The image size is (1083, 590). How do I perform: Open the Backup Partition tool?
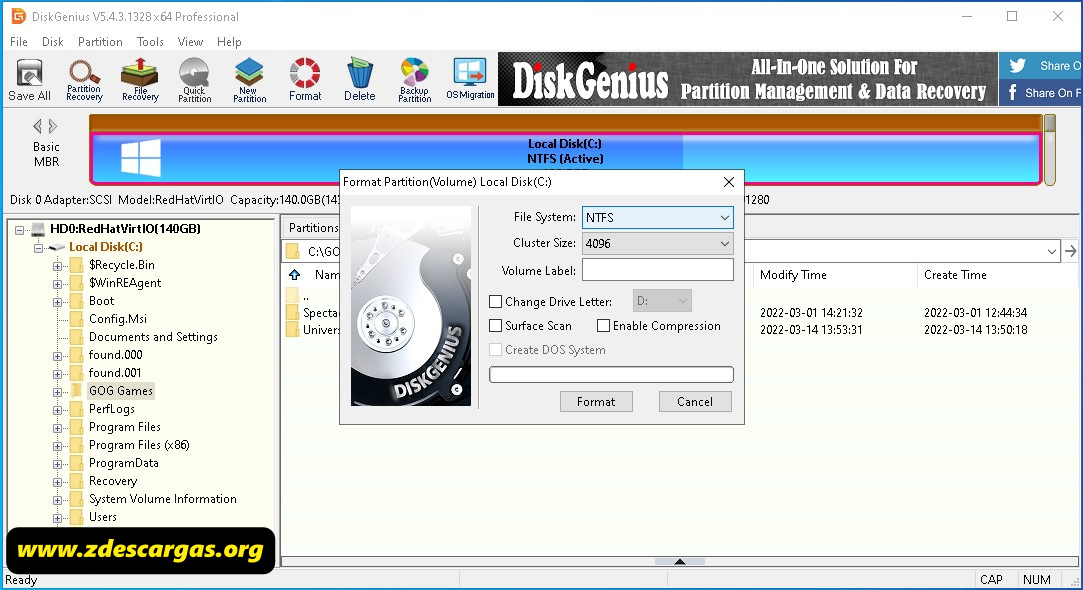point(414,79)
